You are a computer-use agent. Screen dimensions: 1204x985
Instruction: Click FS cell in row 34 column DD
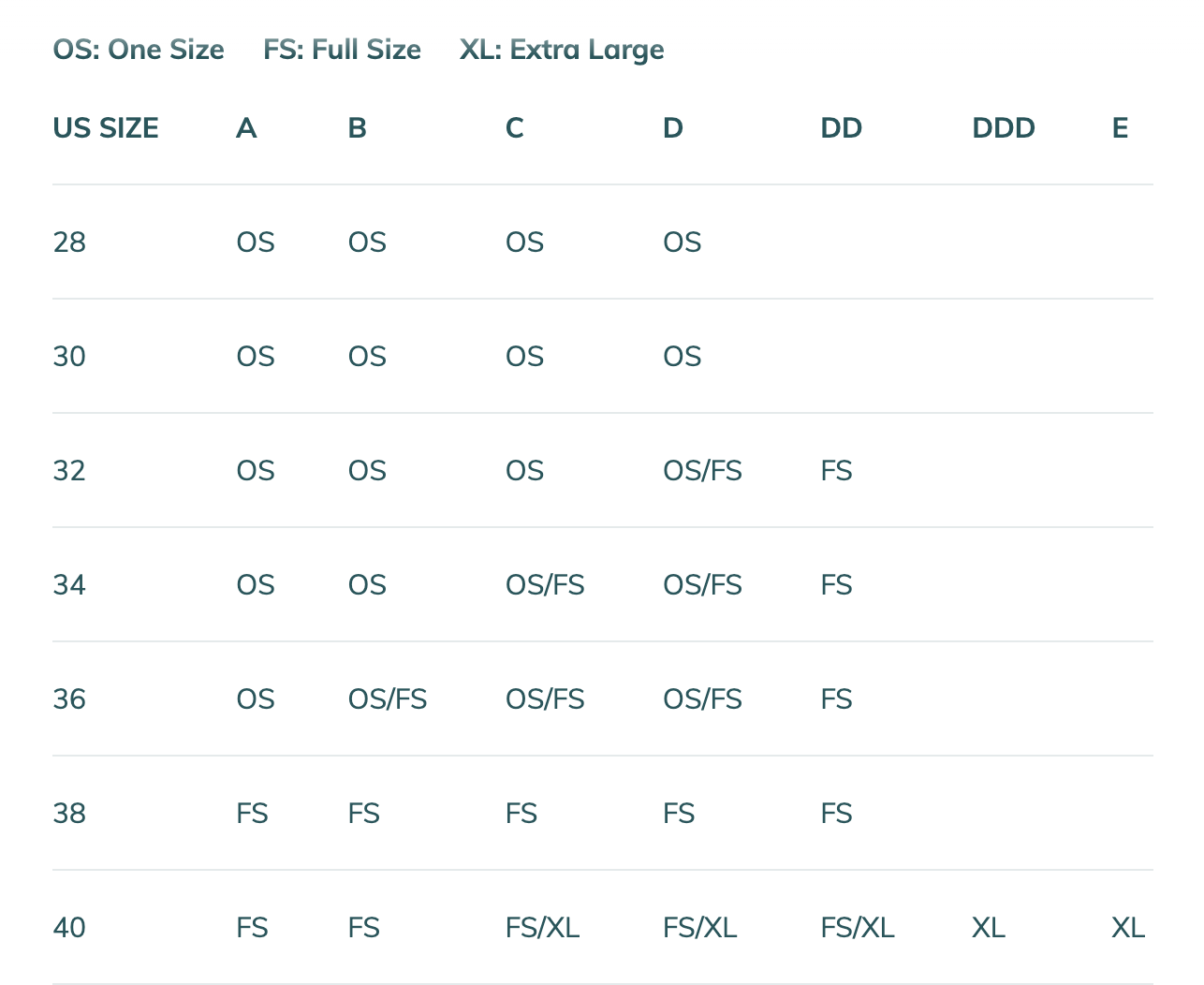click(836, 585)
